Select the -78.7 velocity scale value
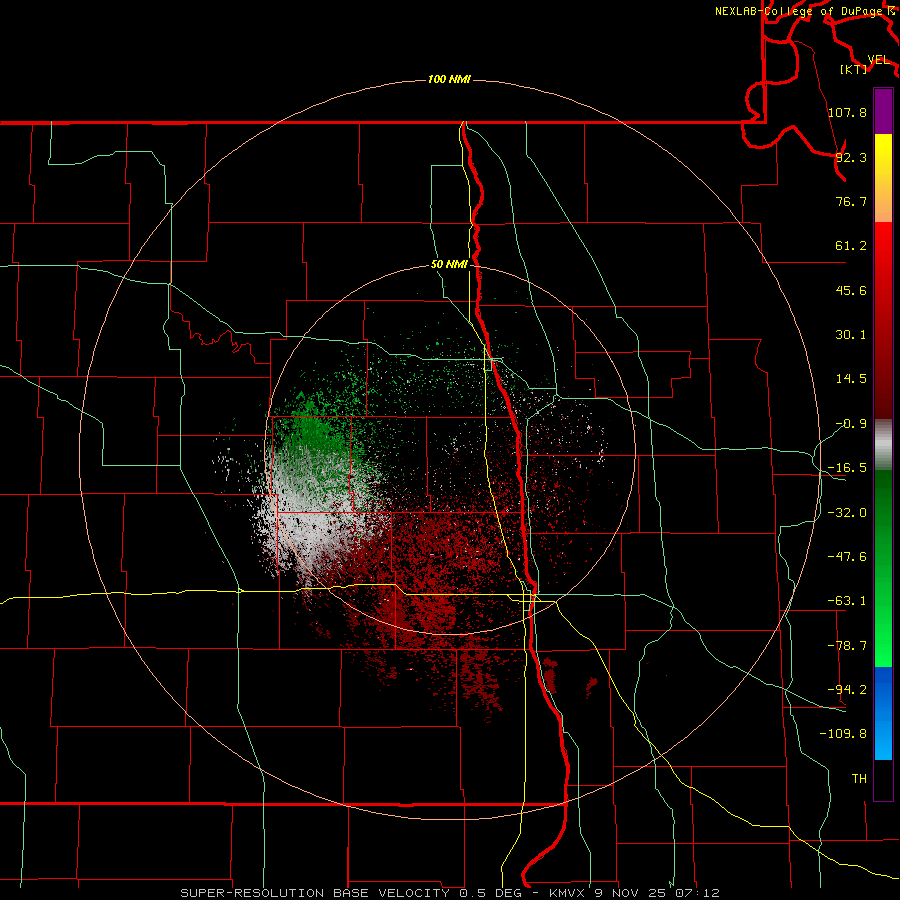The image size is (900, 900). [x=847, y=646]
